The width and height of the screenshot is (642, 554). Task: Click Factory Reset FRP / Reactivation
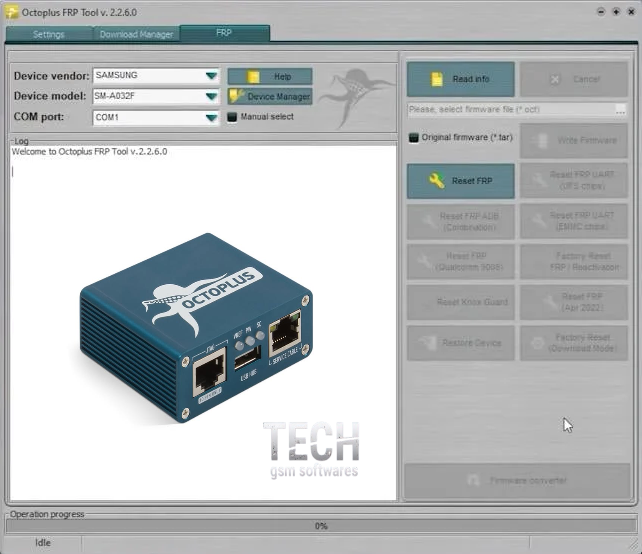pos(574,262)
